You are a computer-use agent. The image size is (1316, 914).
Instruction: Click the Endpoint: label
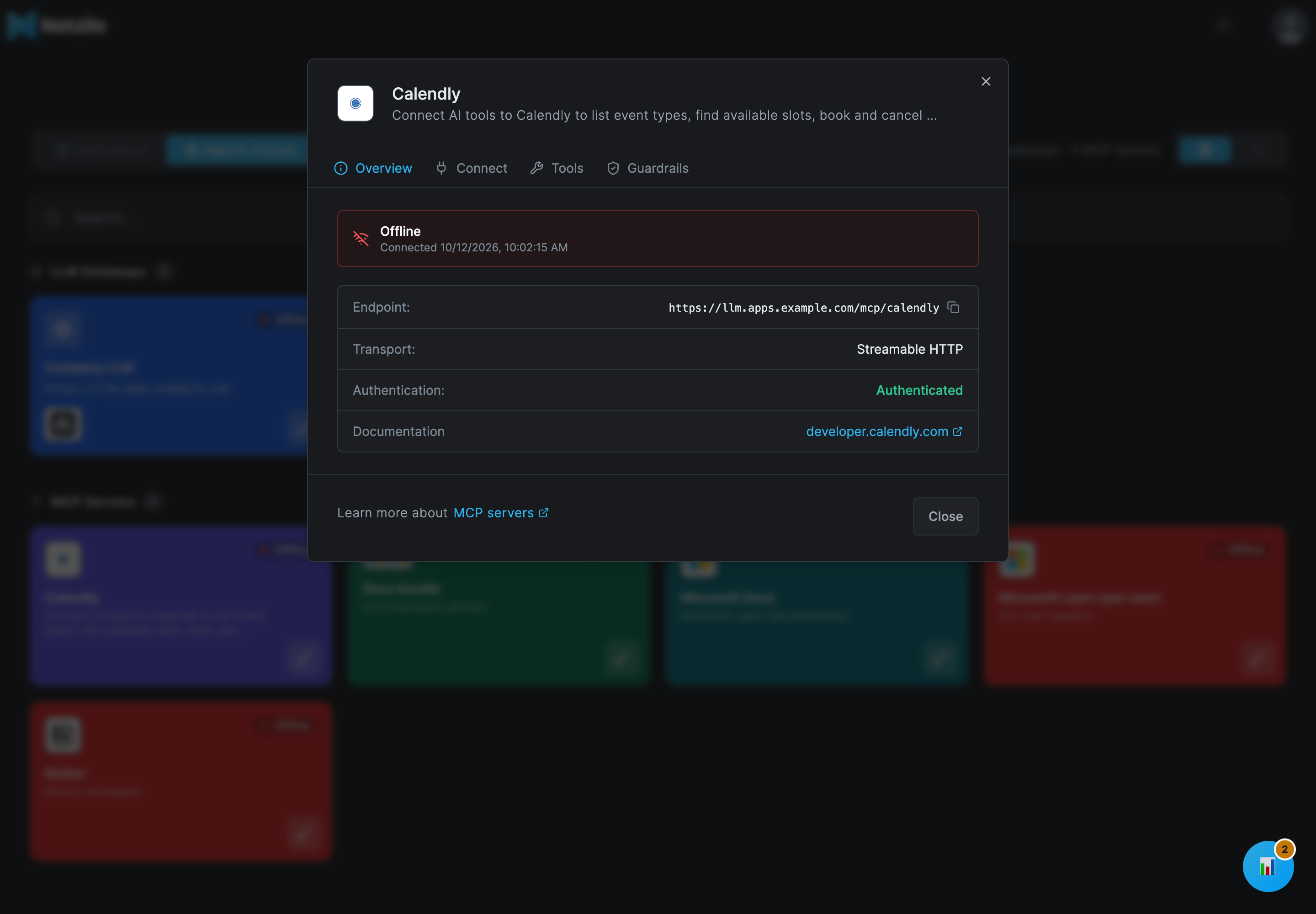click(x=382, y=308)
